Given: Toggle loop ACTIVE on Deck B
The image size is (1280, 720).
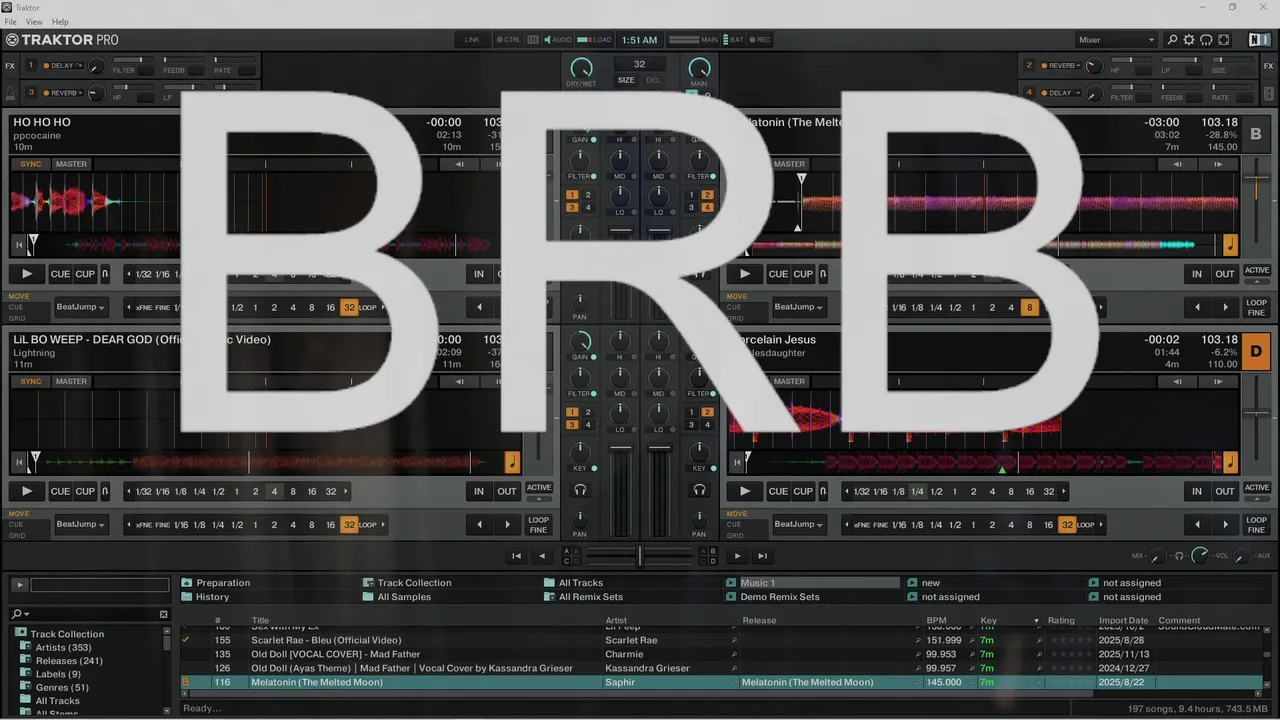Looking at the screenshot, I should (x=1257, y=271).
